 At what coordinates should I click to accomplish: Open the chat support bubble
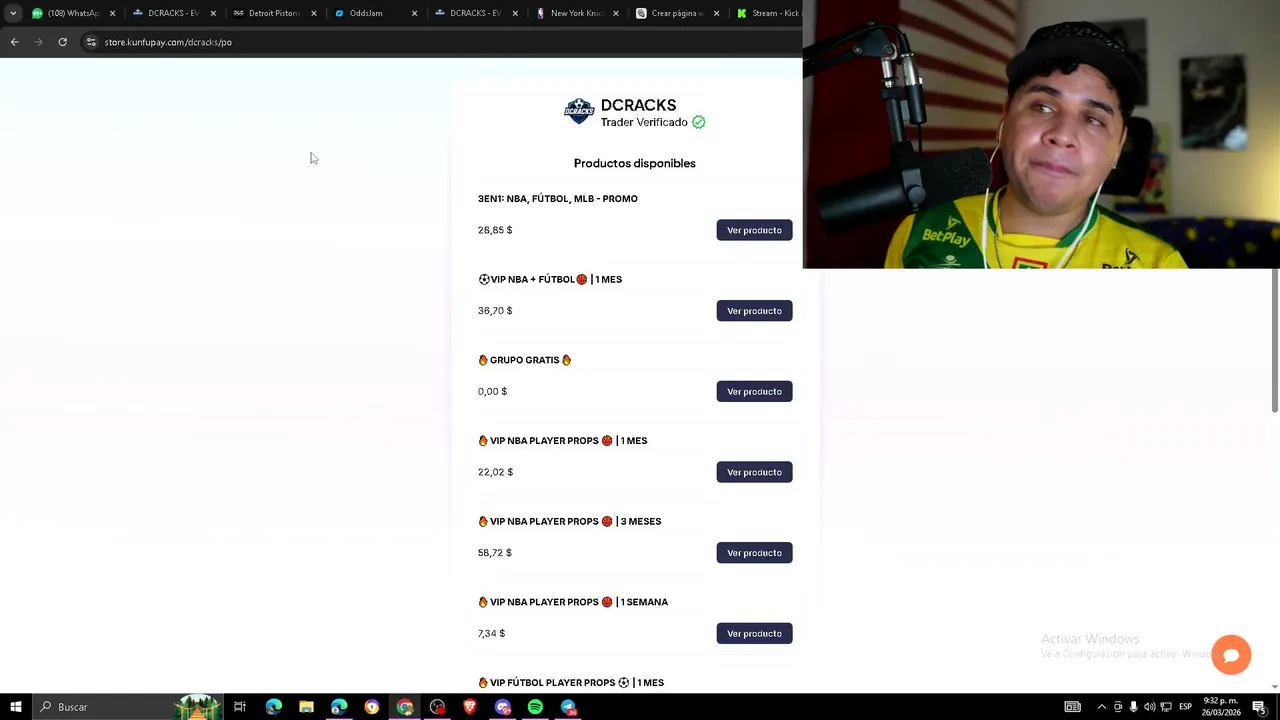click(x=1231, y=655)
